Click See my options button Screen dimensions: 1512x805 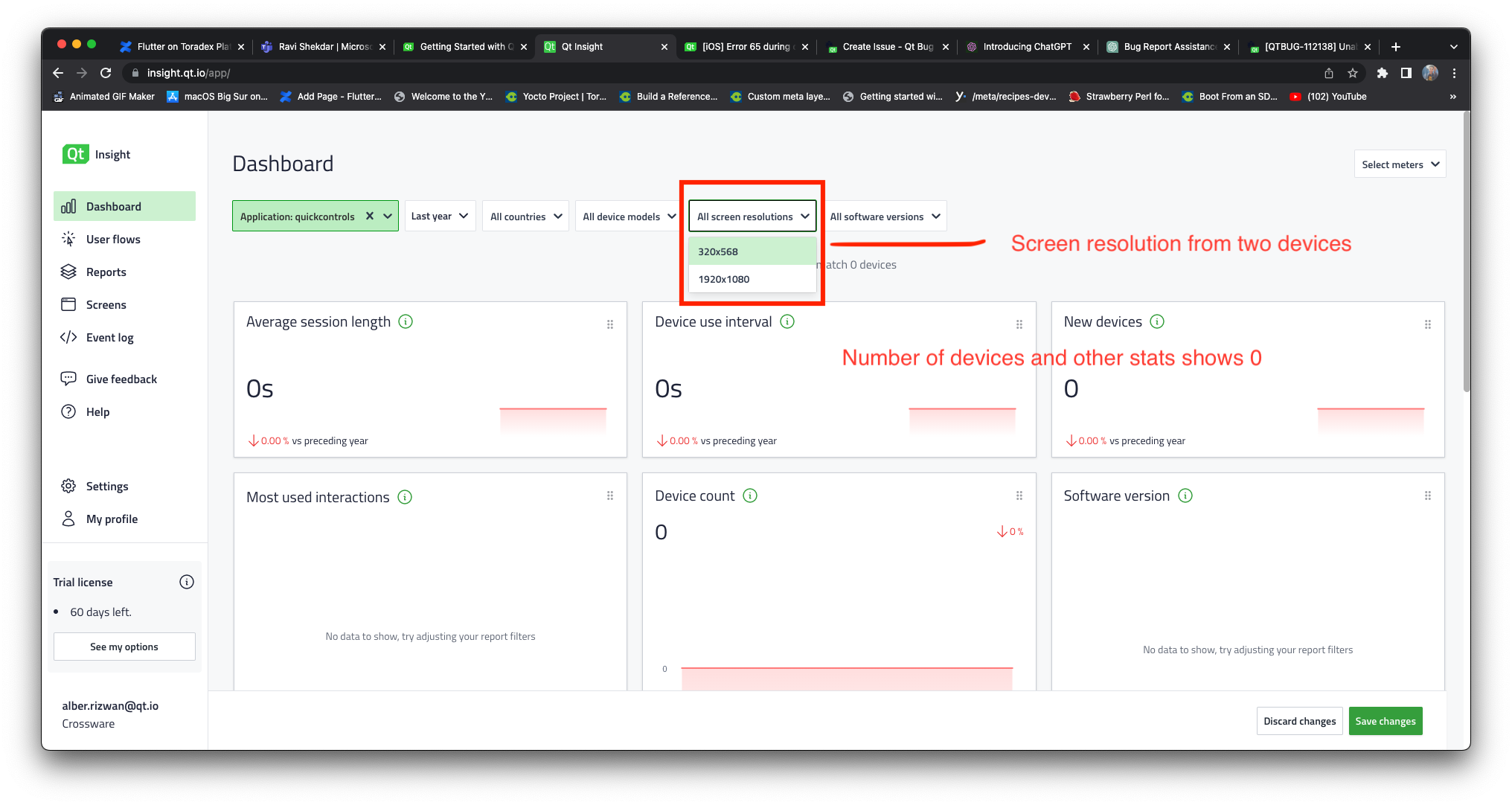tap(124, 647)
